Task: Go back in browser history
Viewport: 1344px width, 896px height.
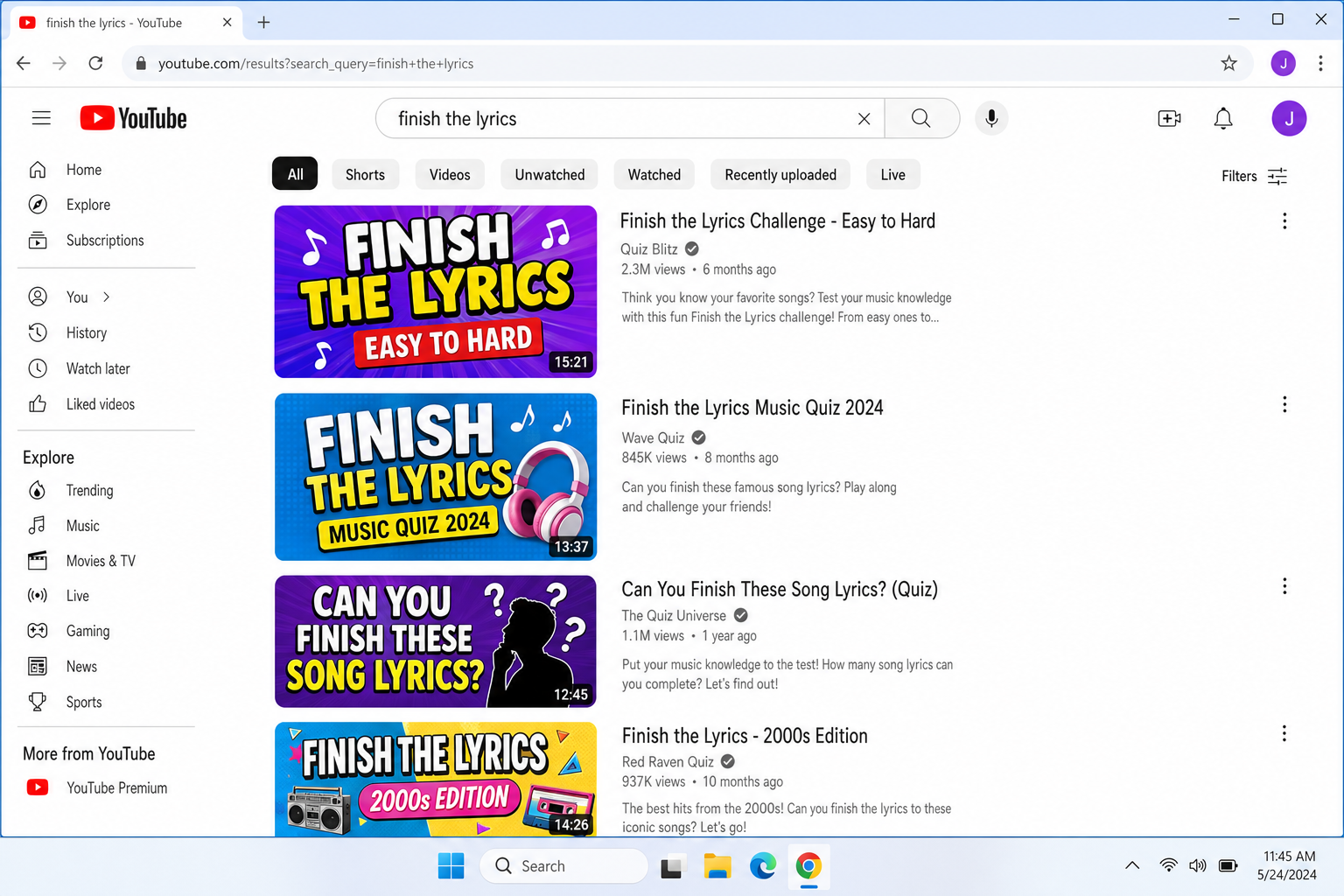Action: (24, 63)
